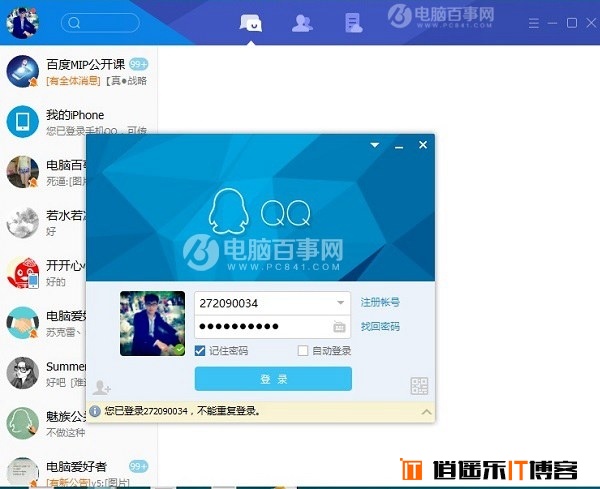Open the 开开心 contact avatar
The width and height of the screenshot is (600, 489).
(x=23, y=272)
